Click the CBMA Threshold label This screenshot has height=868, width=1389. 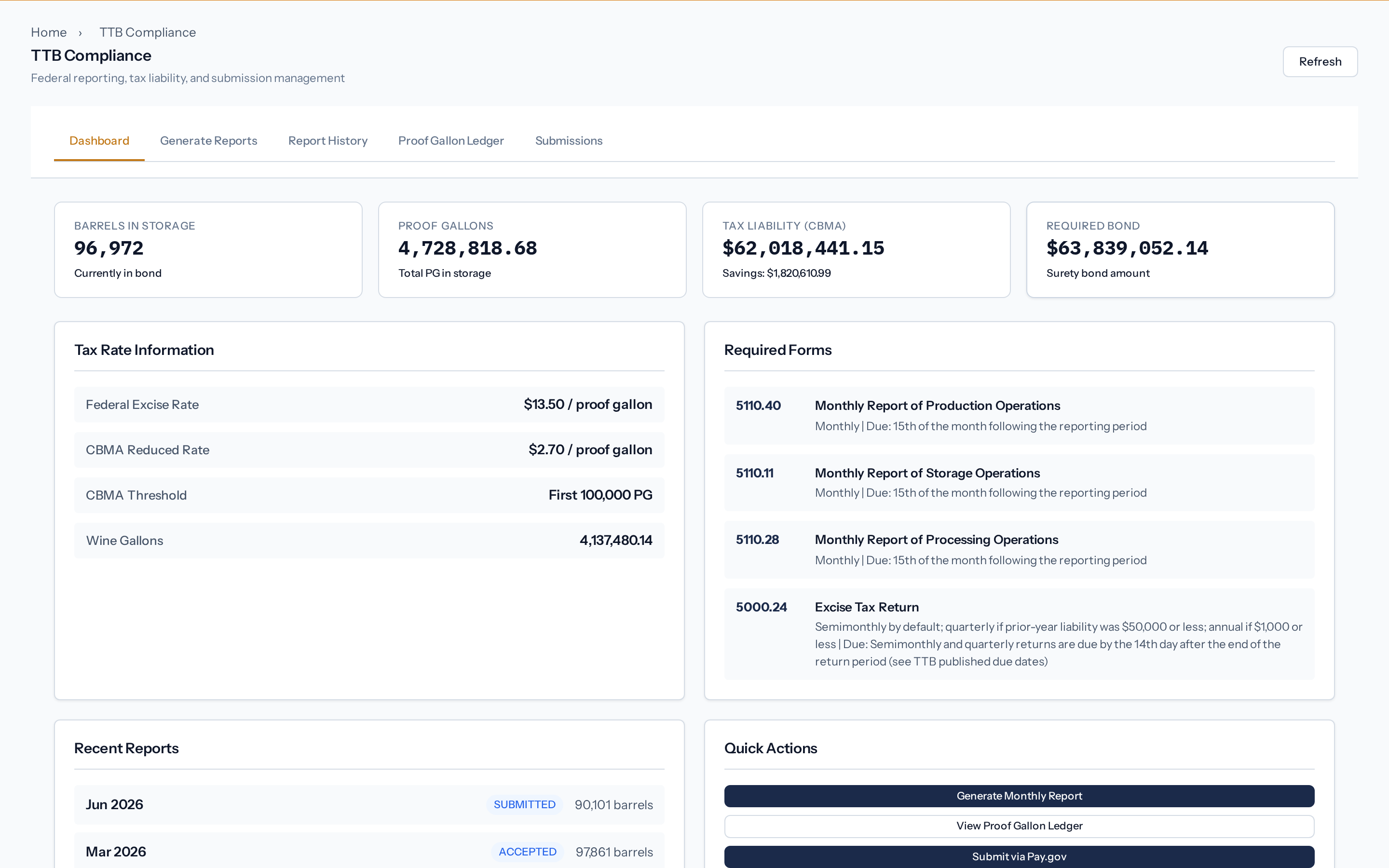pos(136,495)
